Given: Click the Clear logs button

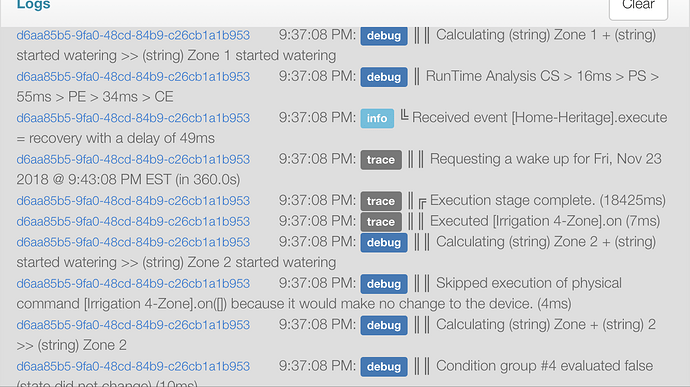Looking at the screenshot, I should tap(638, 6).
